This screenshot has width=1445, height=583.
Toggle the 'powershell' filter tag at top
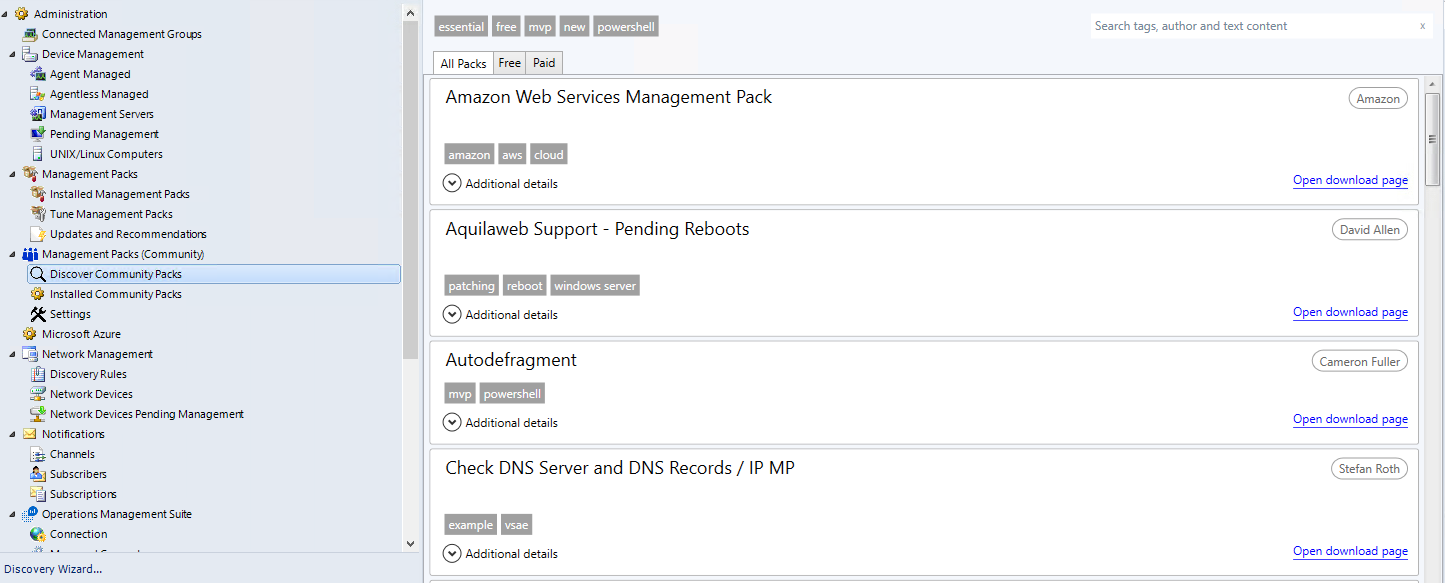point(626,27)
